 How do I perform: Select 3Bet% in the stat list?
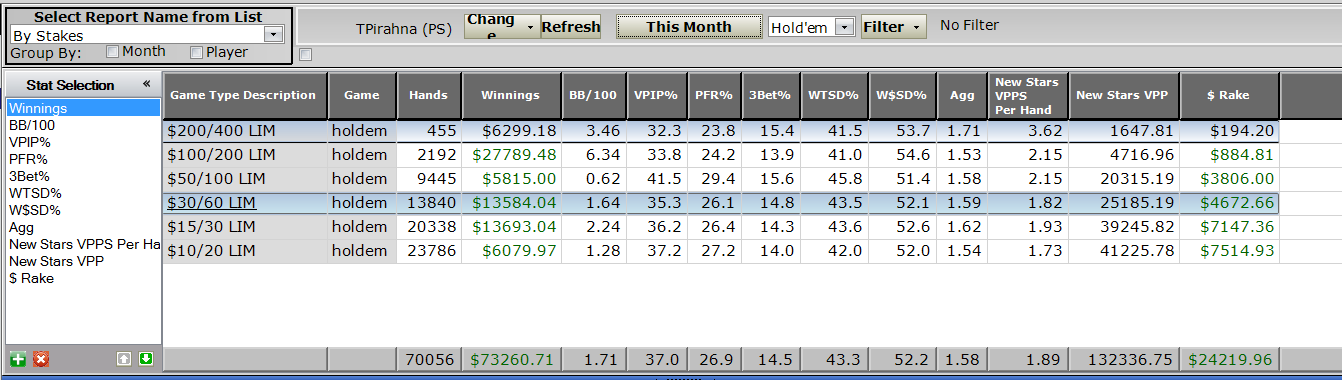pyautogui.click(x=83, y=176)
